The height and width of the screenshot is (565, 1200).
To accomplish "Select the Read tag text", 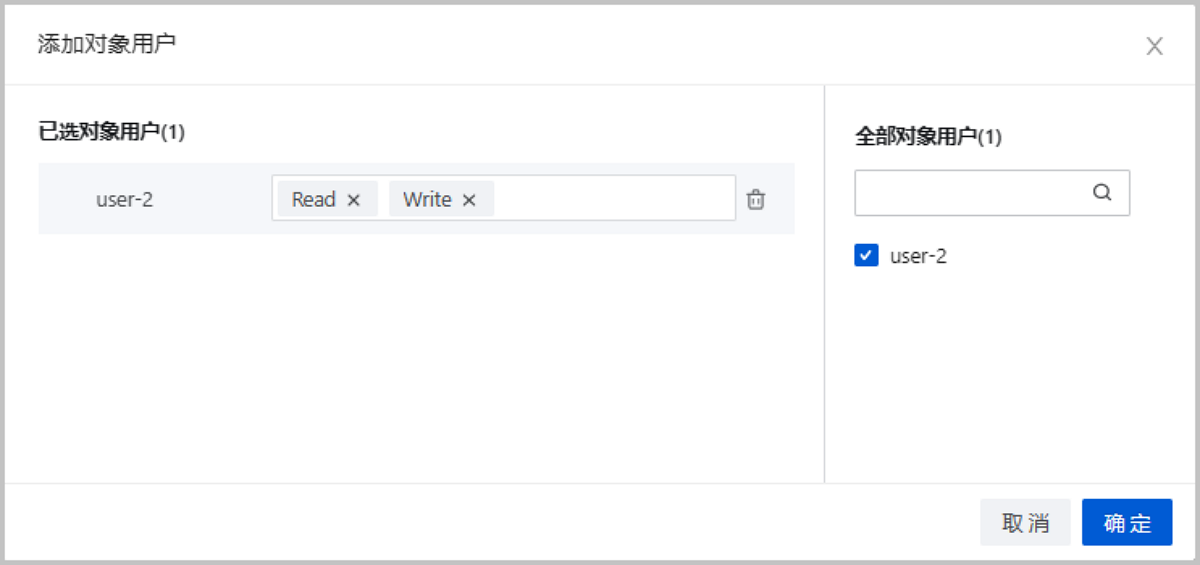I will coord(313,200).
